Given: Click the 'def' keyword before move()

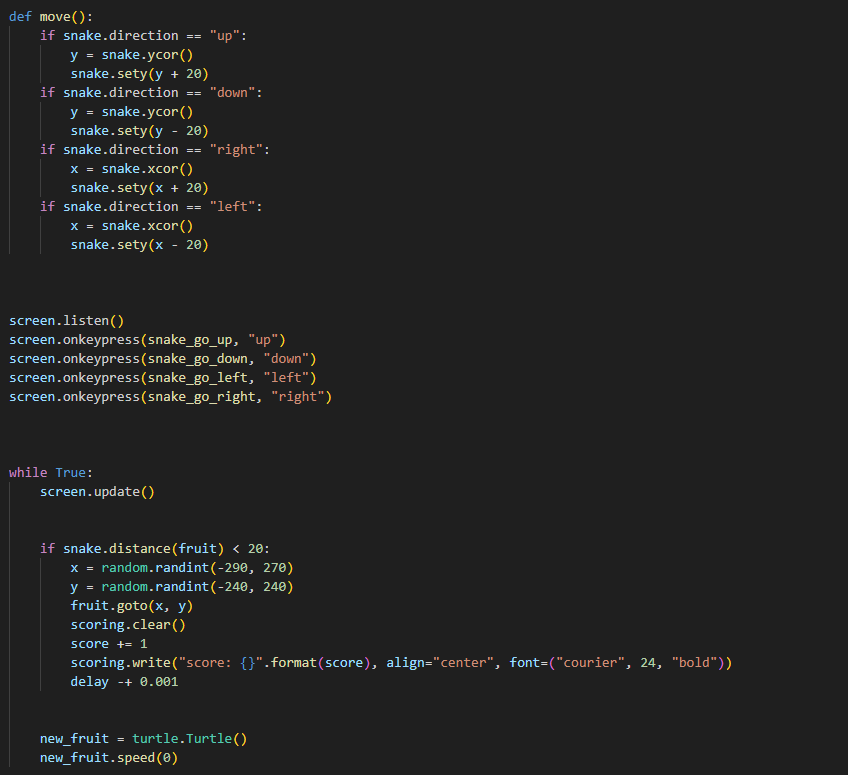Looking at the screenshot, I should pyautogui.click(x=20, y=16).
